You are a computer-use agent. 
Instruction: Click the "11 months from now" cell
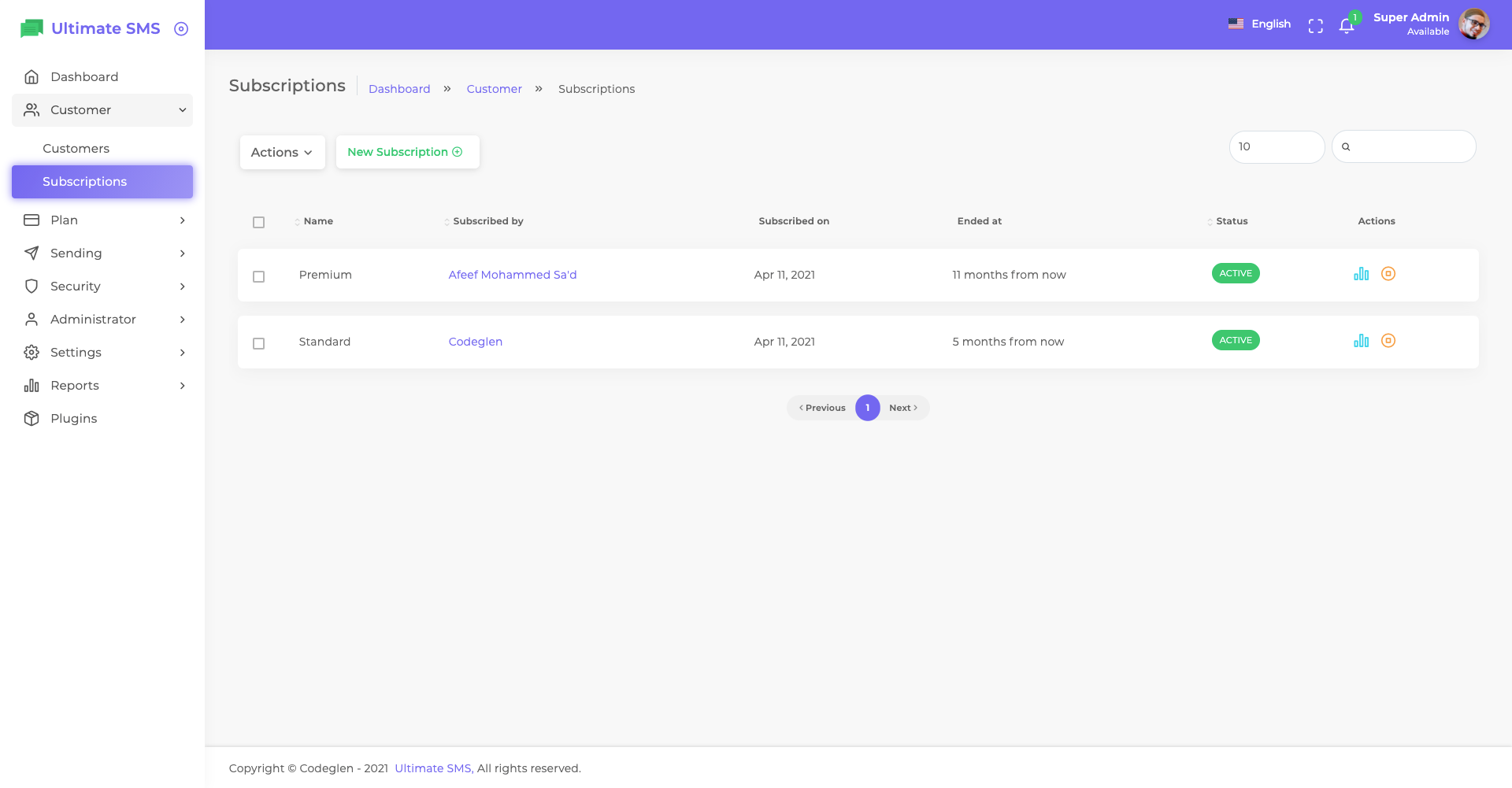pos(1009,275)
